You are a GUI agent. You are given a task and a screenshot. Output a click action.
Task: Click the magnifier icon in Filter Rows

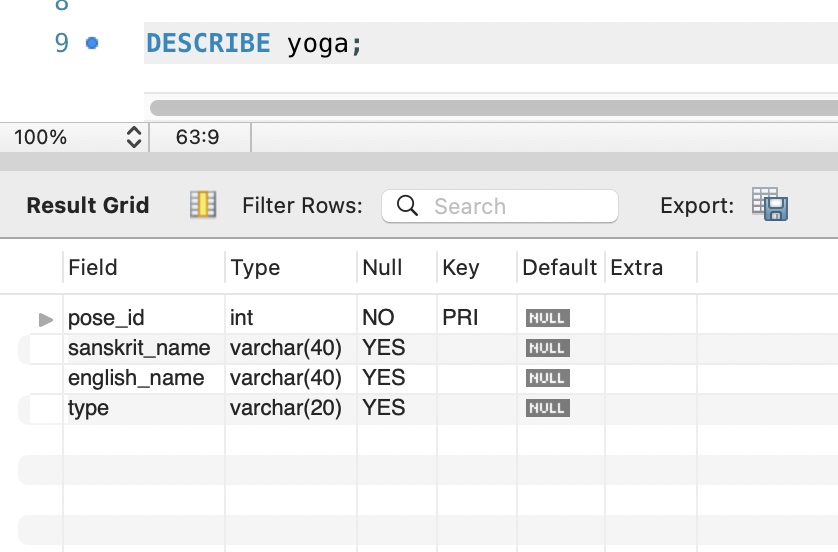click(407, 206)
